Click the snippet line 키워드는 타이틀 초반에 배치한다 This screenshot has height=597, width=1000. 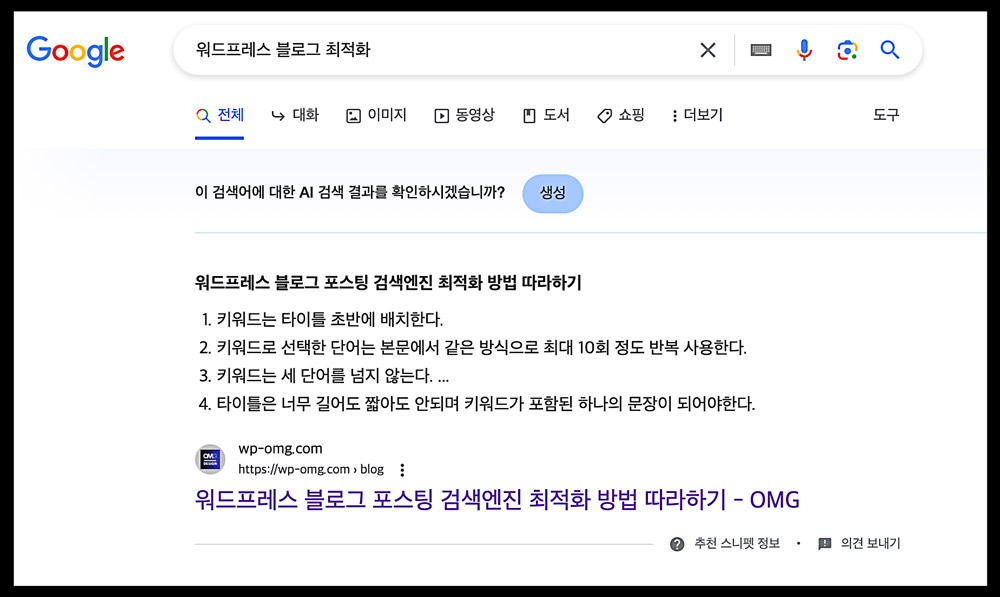tap(329, 319)
